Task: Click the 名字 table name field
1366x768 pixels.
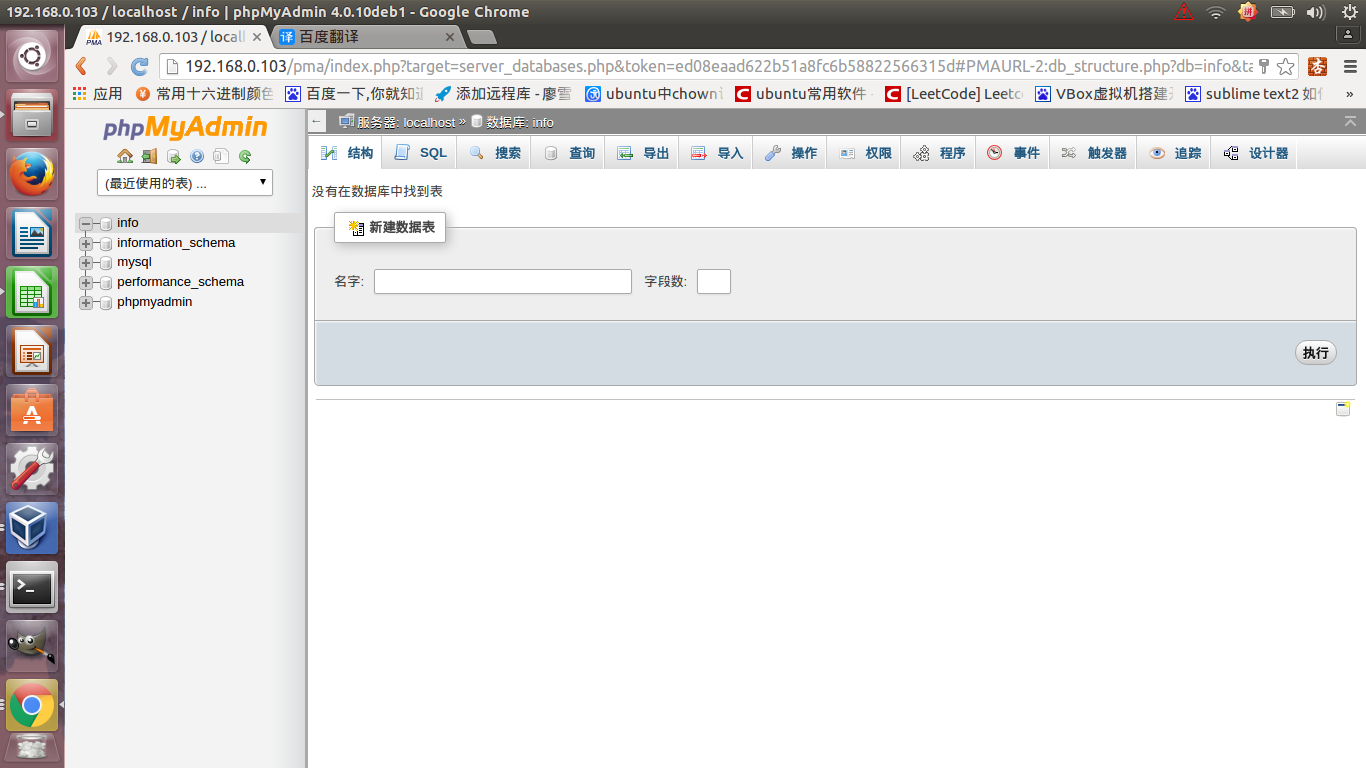Action: [x=503, y=281]
